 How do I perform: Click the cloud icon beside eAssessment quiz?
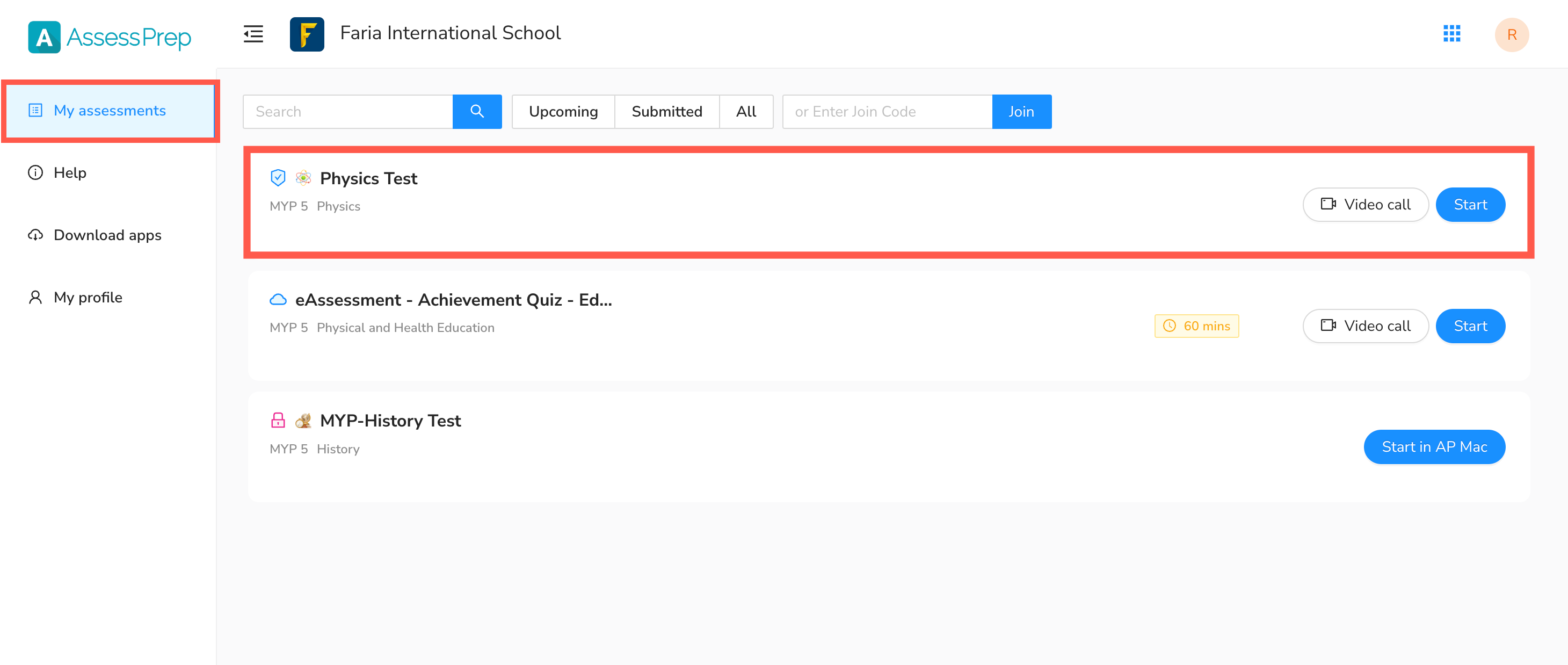click(278, 300)
